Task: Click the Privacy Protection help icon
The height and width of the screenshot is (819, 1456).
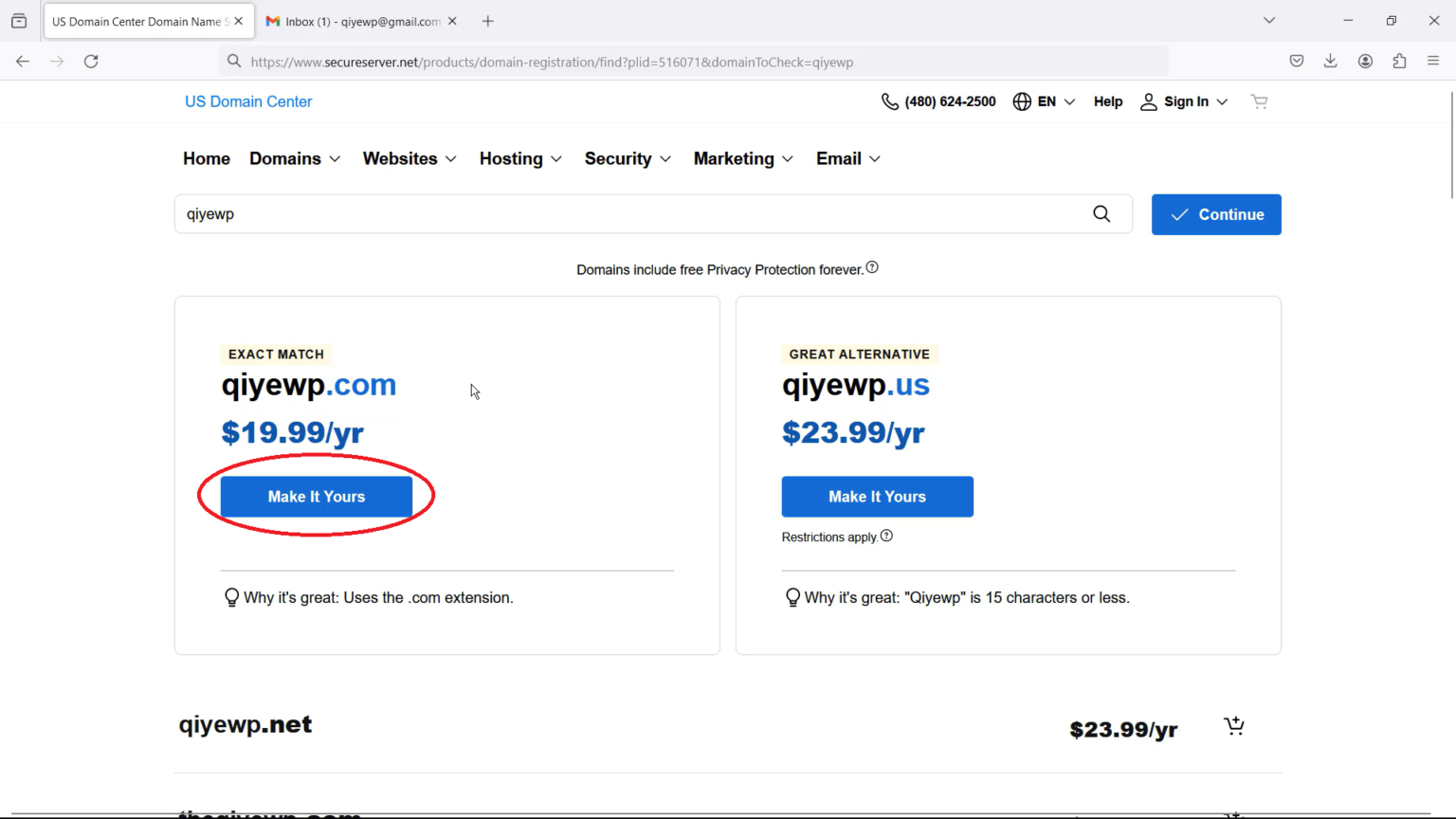Action: (x=872, y=268)
